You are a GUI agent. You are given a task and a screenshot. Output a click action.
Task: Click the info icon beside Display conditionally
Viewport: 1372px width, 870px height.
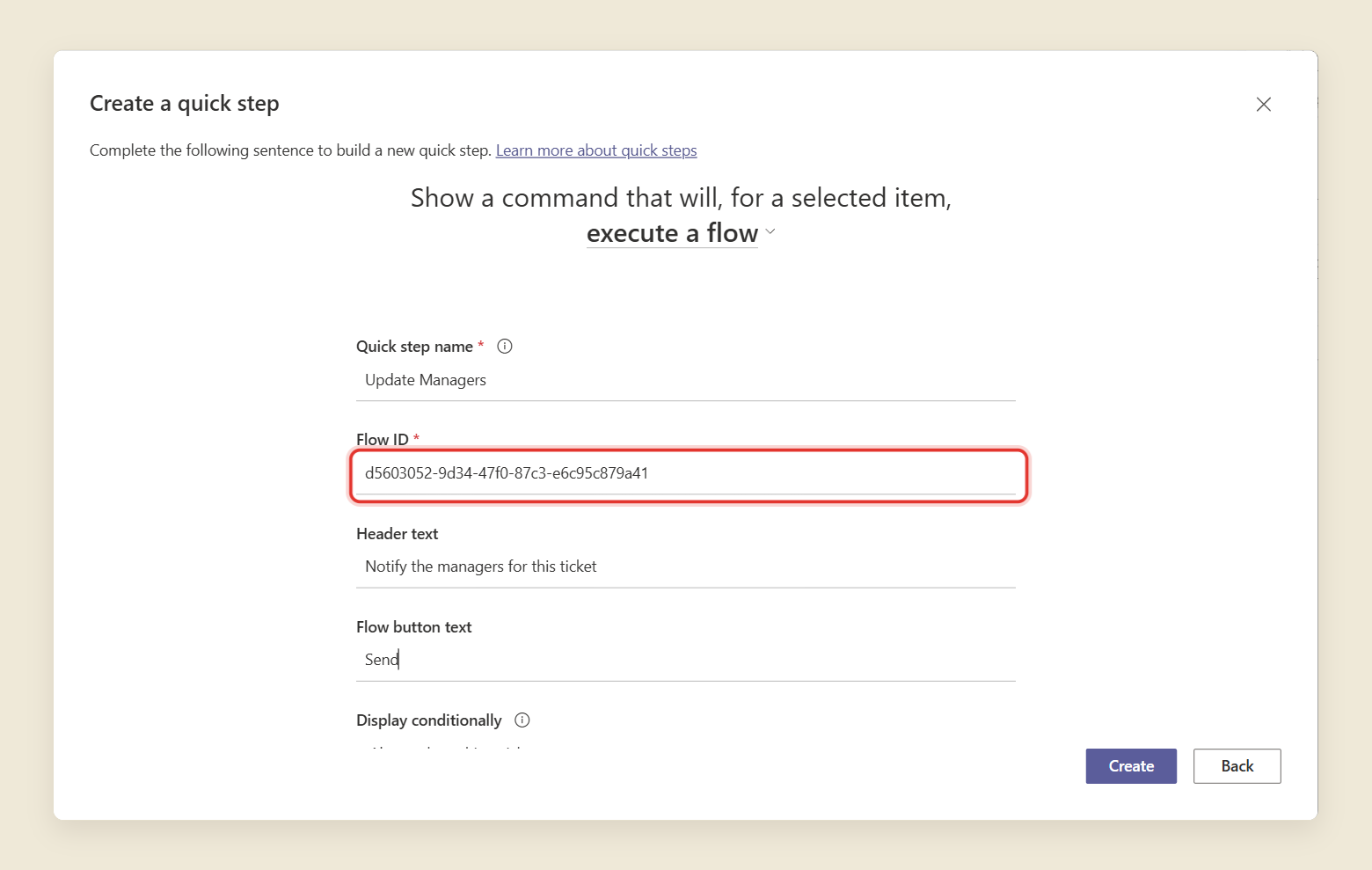522,720
